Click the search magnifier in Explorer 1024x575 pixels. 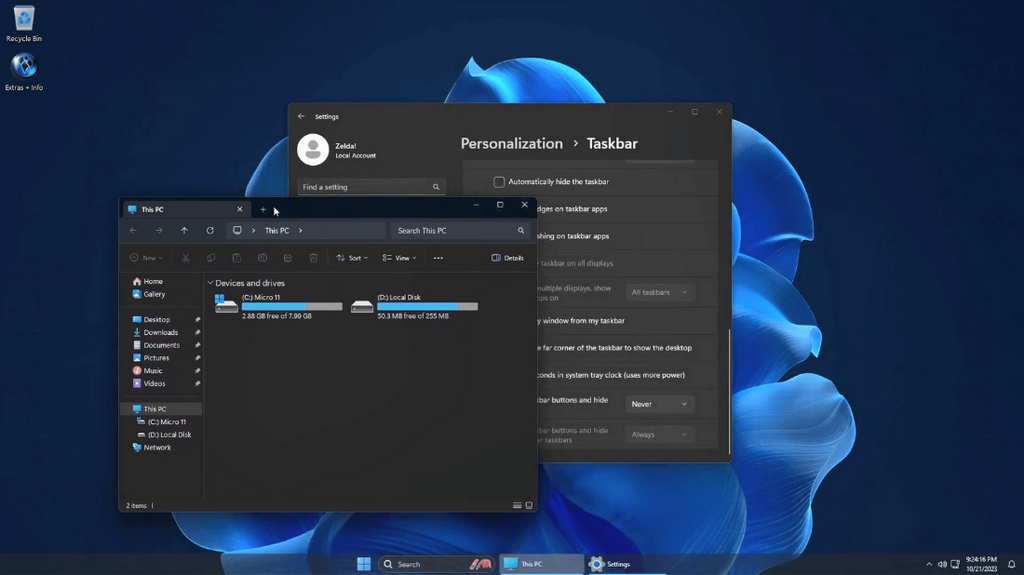point(520,231)
